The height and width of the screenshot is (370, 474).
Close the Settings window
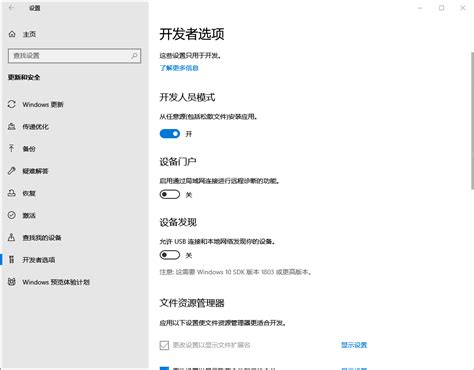(463, 8)
